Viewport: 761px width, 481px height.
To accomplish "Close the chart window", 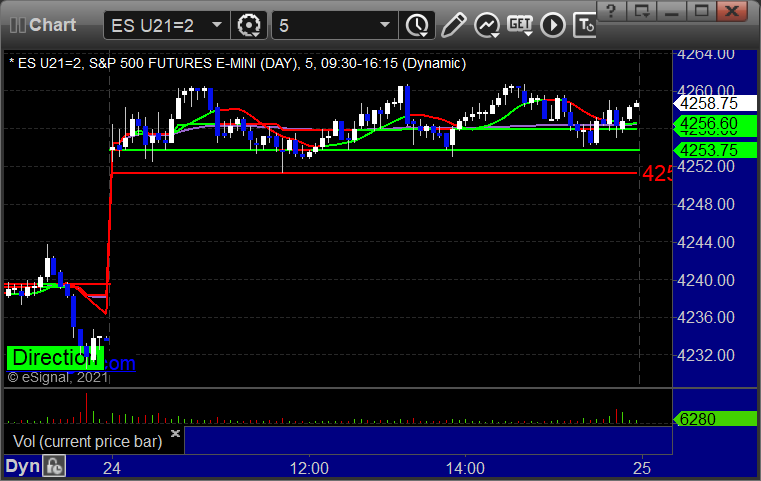I will [731, 11].
